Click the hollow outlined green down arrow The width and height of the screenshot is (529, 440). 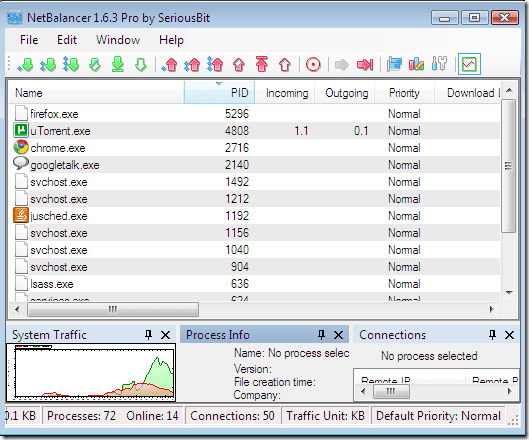140,64
